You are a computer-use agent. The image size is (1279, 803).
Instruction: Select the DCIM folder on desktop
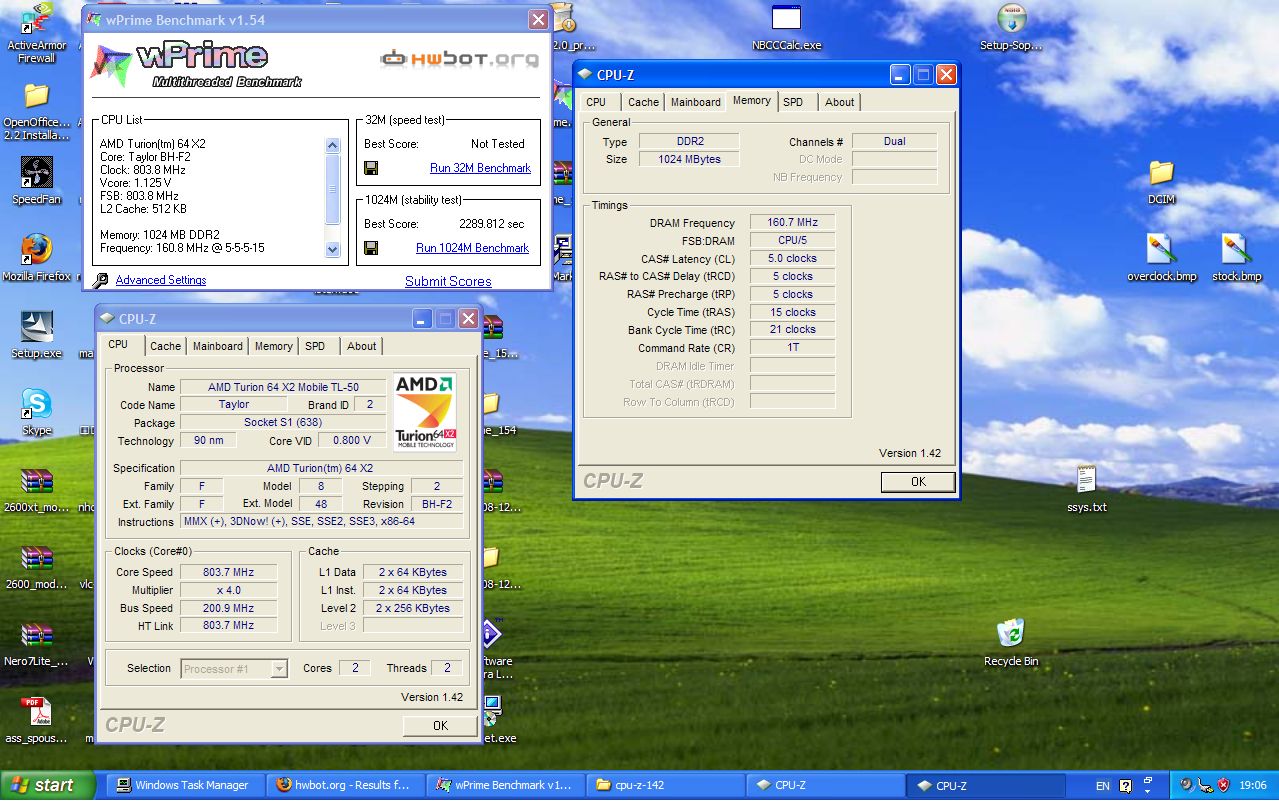1161,172
